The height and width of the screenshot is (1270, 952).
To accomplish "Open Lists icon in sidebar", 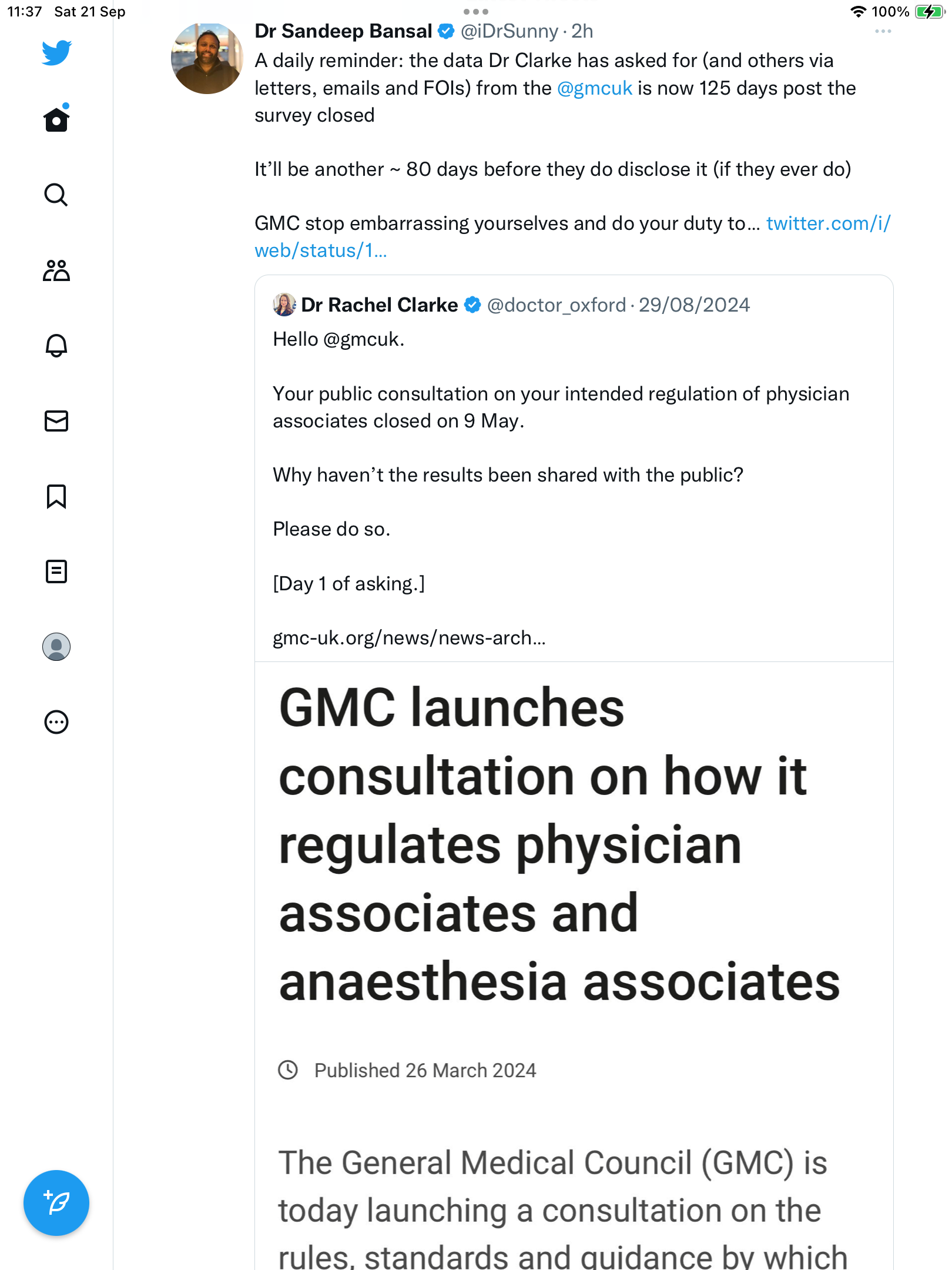I will (x=56, y=571).
